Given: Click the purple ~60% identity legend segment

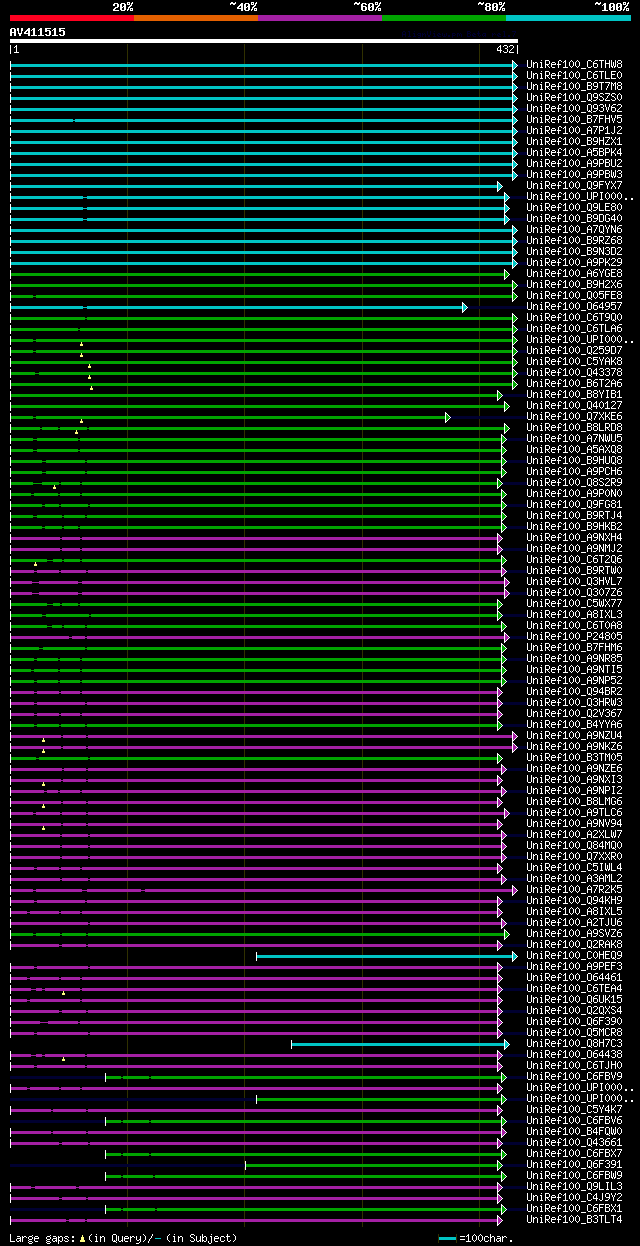Looking at the screenshot, I should (320, 17).
